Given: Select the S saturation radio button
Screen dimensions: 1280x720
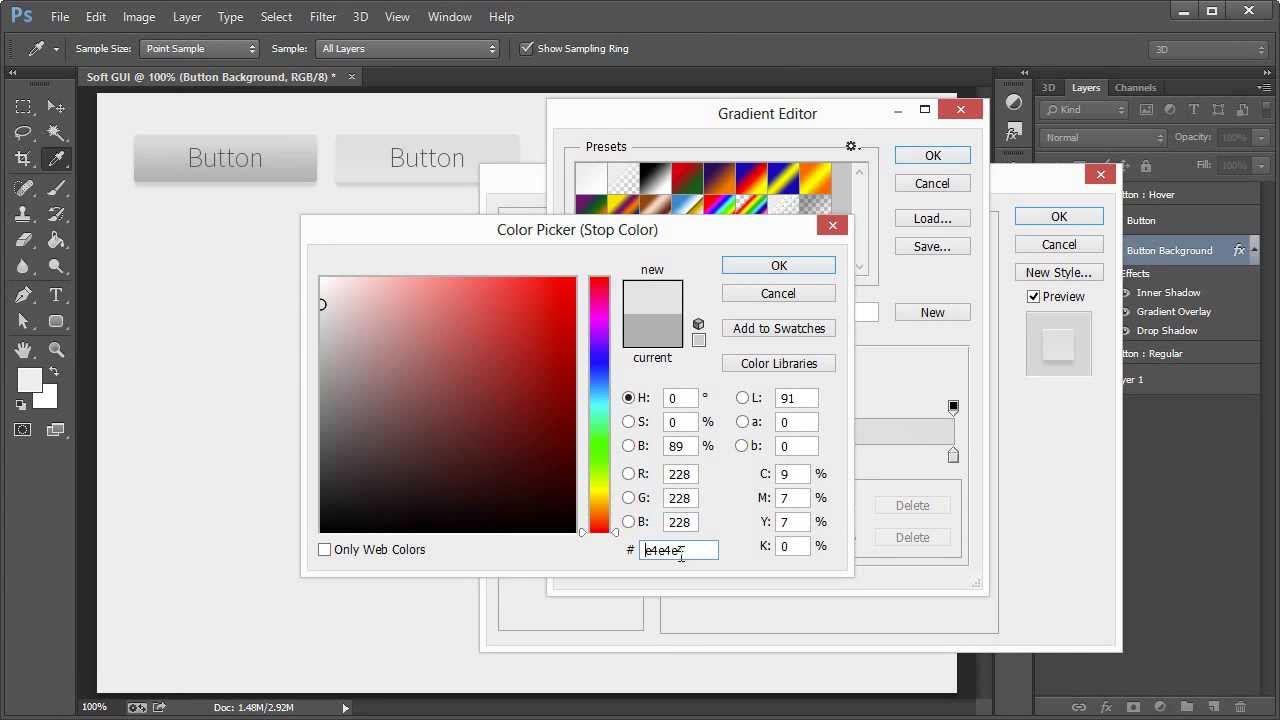Looking at the screenshot, I should click(x=628, y=422).
